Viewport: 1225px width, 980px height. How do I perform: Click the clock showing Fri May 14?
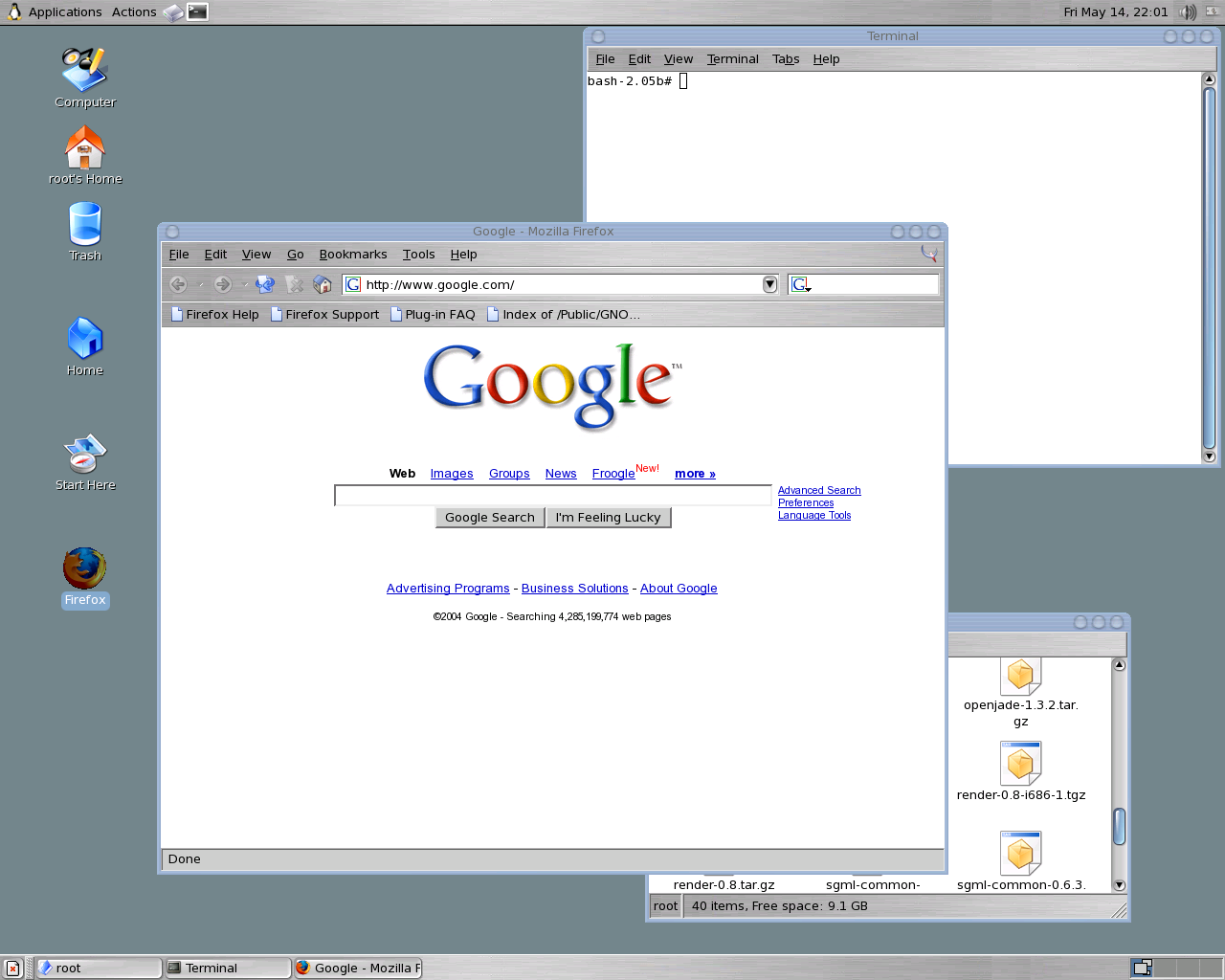click(1116, 12)
